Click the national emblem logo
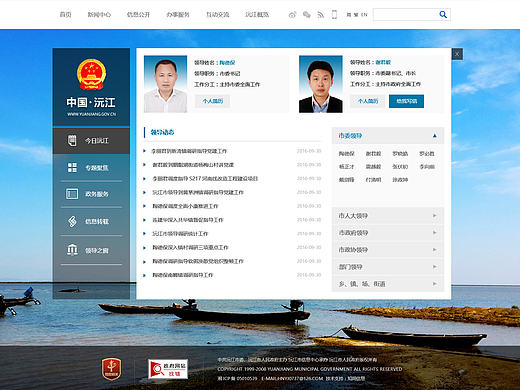Image resolution: width=520 pixels, height=390 pixels. tap(91, 74)
